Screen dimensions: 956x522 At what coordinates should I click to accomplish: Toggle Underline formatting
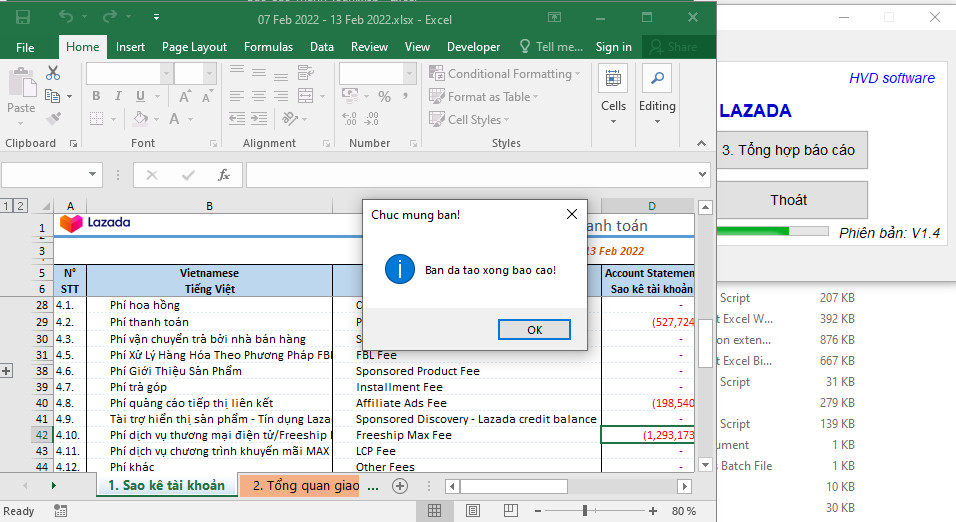(140, 96)
